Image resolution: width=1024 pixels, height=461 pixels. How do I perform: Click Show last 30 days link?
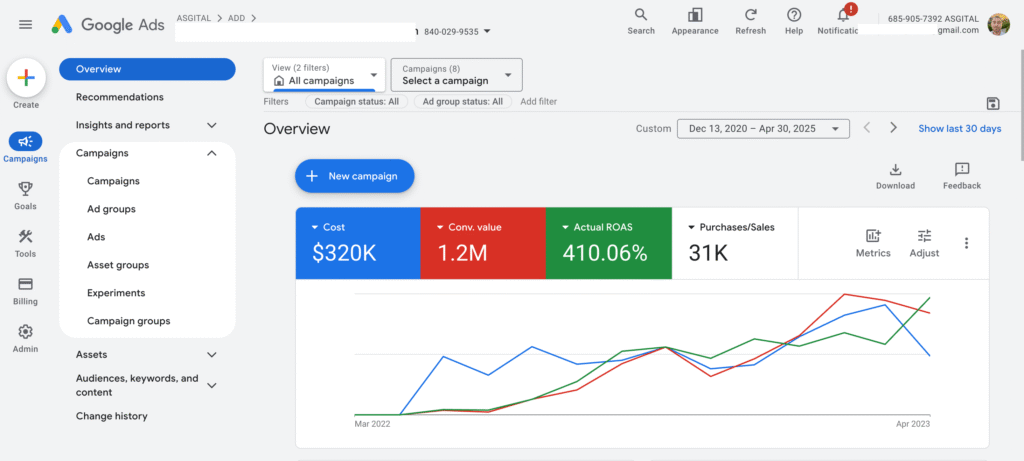tap(959, 129)
